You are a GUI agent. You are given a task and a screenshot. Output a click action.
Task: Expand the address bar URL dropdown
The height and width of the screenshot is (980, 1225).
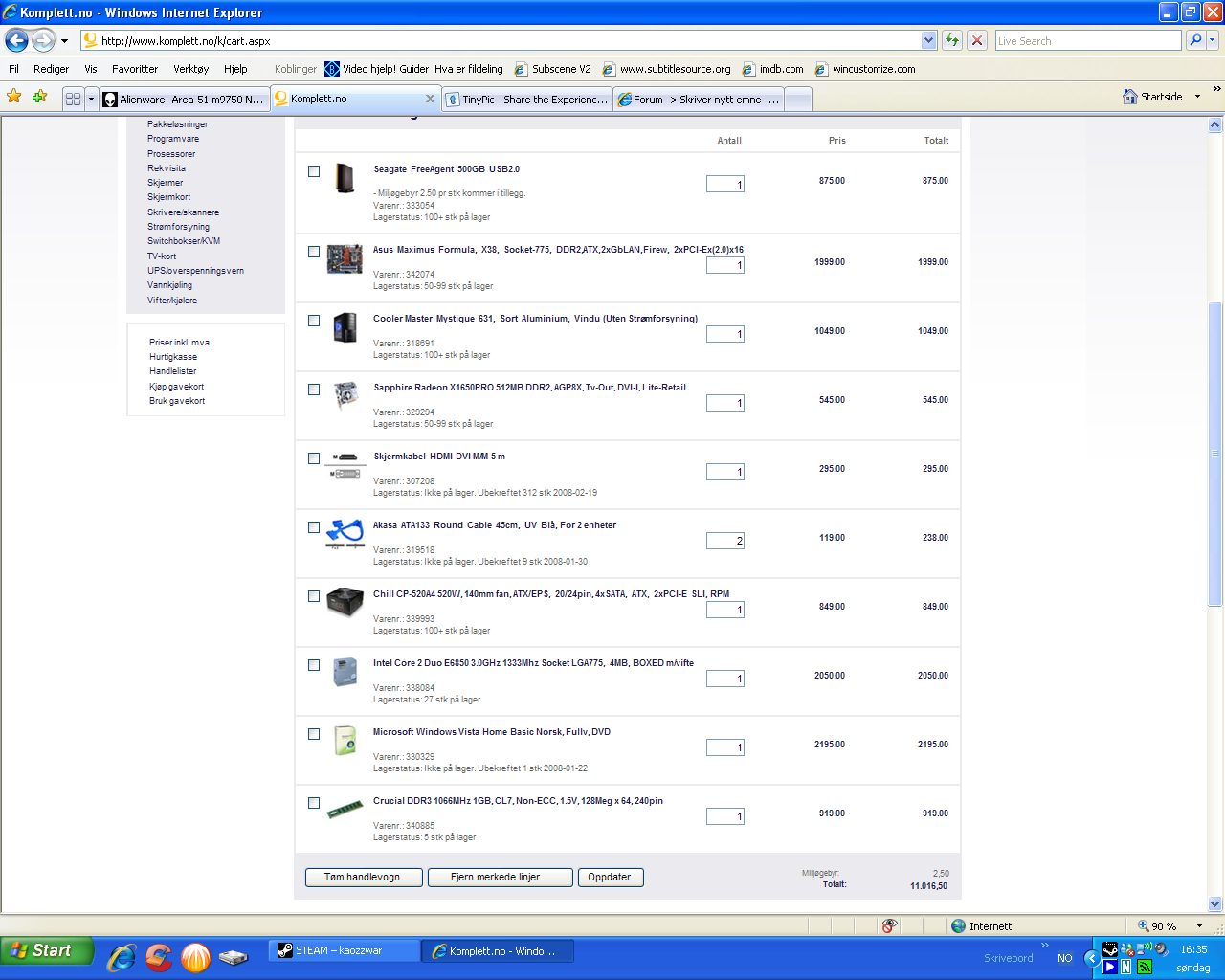coord(928,40)
